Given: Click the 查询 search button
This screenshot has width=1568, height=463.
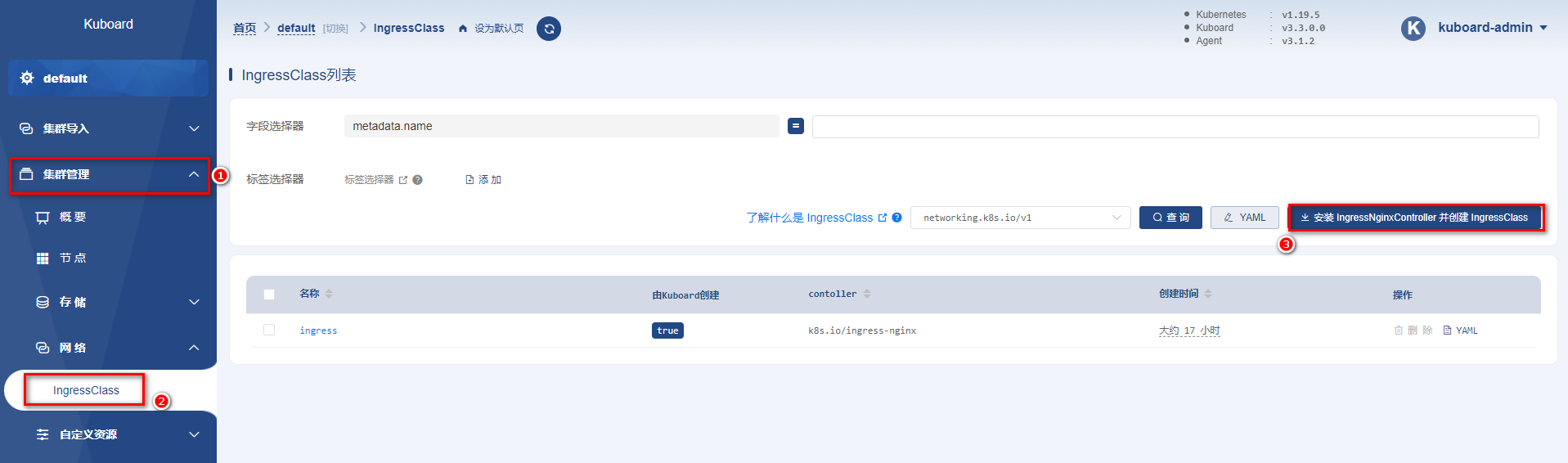Looking at the screenshot, I should (1170, 218).
